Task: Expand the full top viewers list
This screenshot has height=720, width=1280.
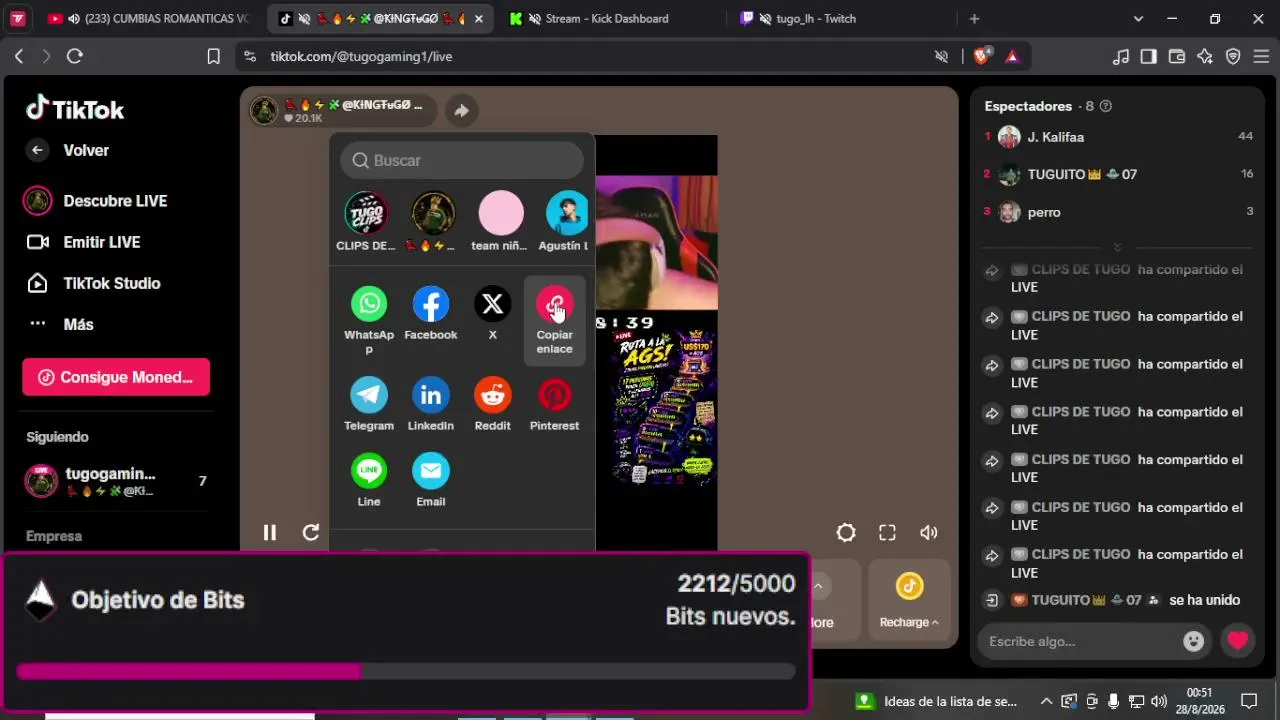Action: pyautogui.click(x=1117, y=247)
